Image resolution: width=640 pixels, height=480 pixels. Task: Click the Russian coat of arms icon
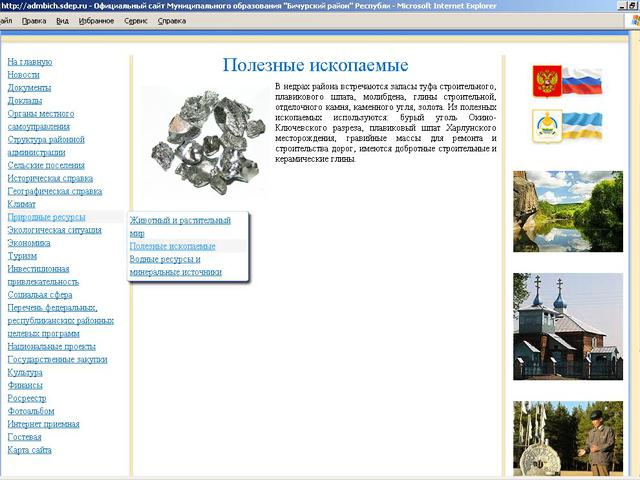pyautogui.click(x=547, y=82)
